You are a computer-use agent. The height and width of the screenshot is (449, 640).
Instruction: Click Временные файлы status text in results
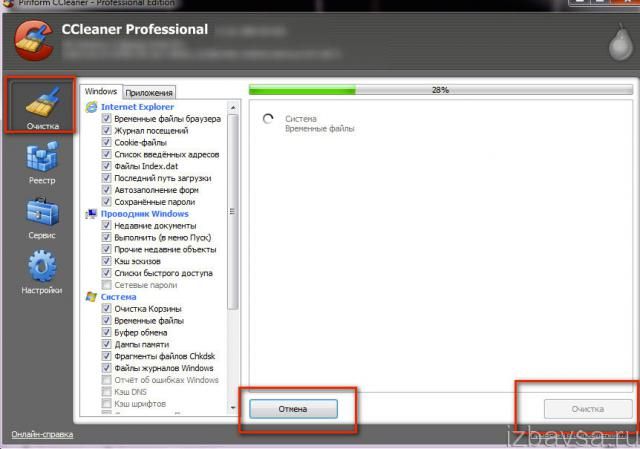coord(320,129)
